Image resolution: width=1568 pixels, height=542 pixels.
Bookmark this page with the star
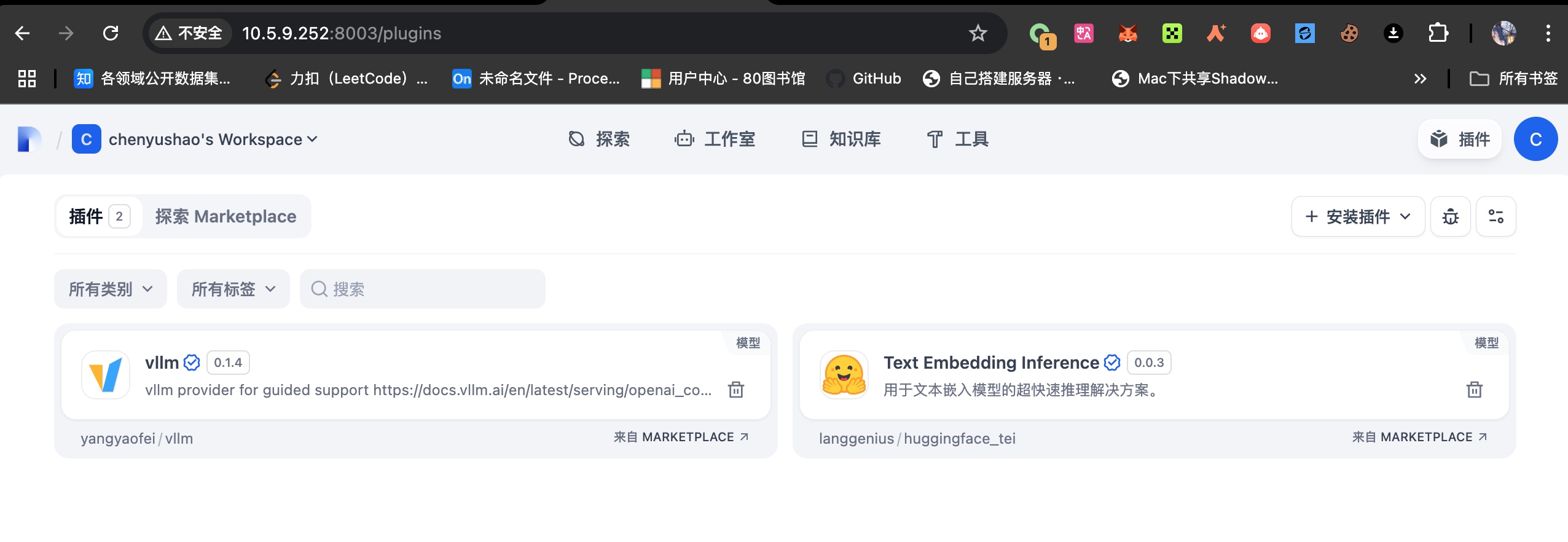click(x=978, y=33)
